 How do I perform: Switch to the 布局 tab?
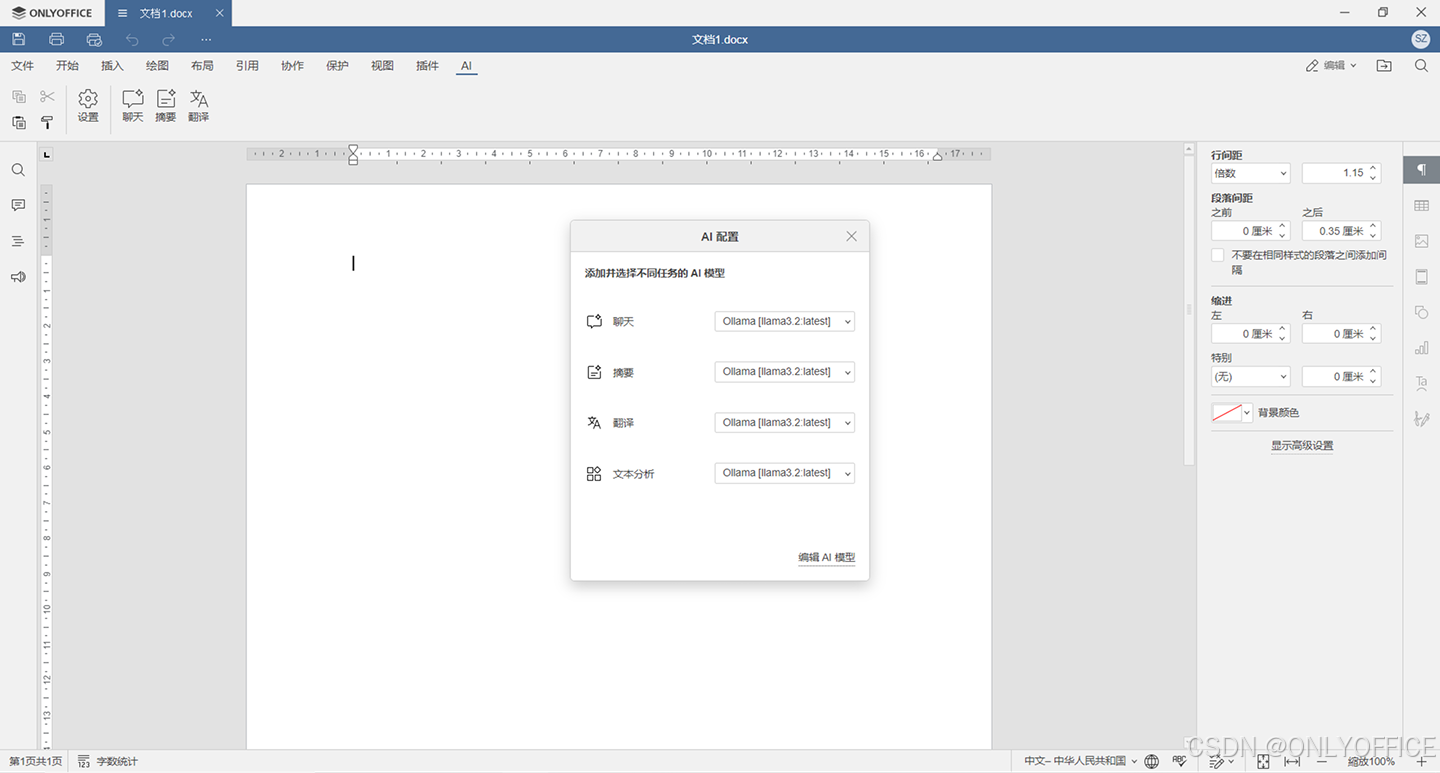point(202,66)
